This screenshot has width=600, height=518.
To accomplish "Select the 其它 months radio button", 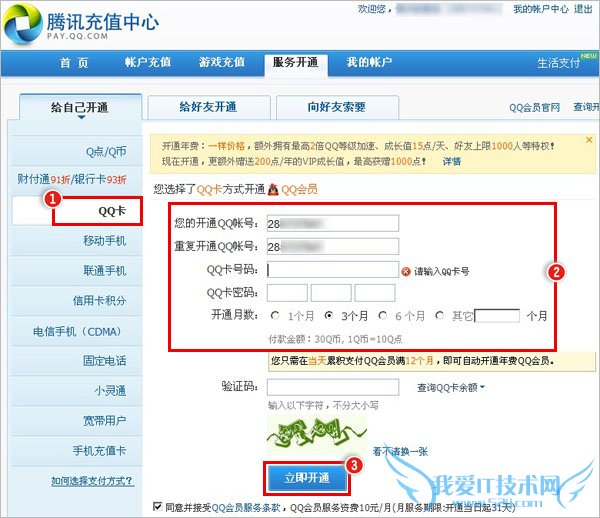I will (439, 316).
